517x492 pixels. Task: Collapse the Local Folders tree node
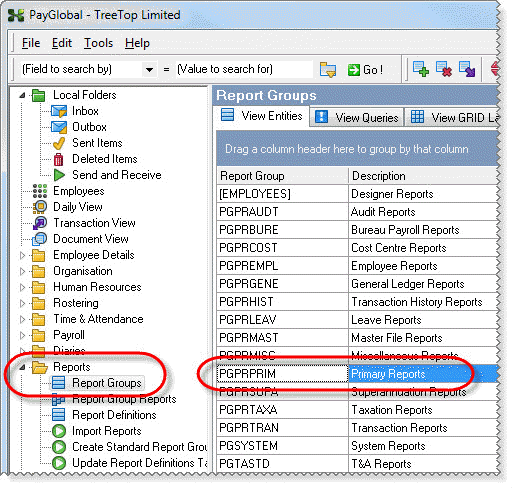22,95
